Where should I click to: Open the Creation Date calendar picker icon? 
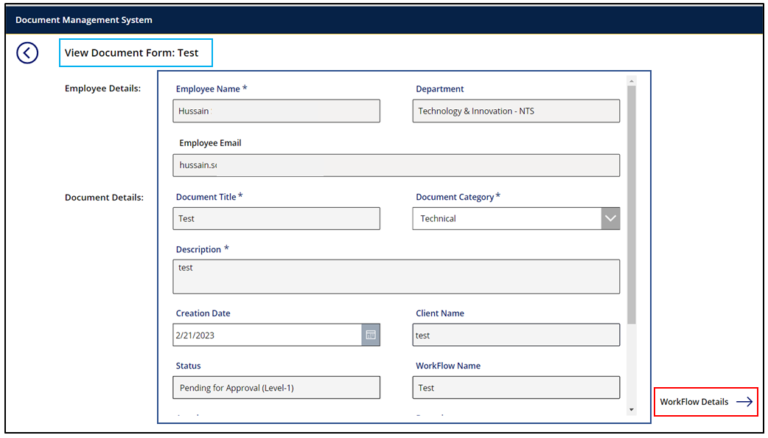[x=371, y=335]
